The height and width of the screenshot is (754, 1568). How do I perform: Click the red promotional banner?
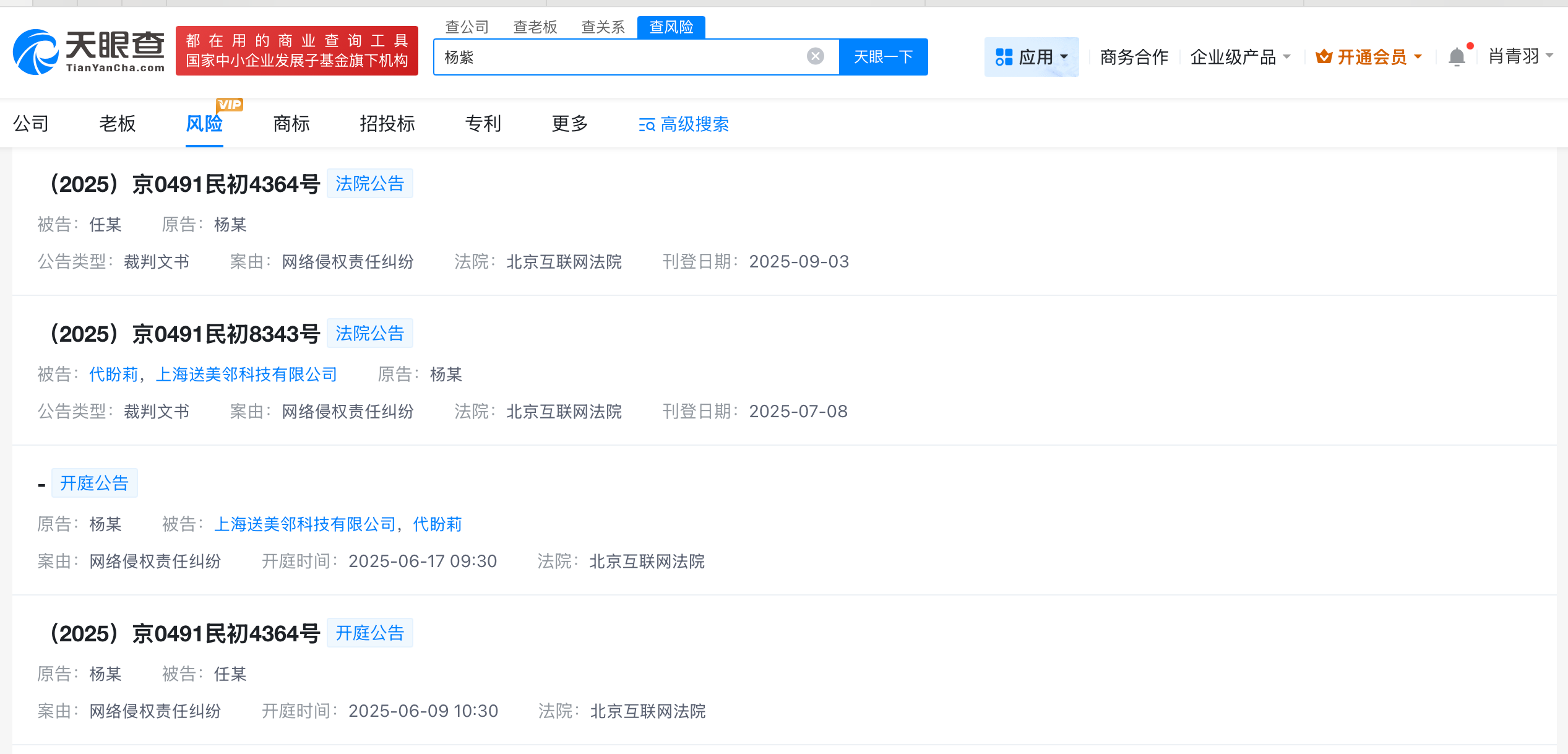296,51
